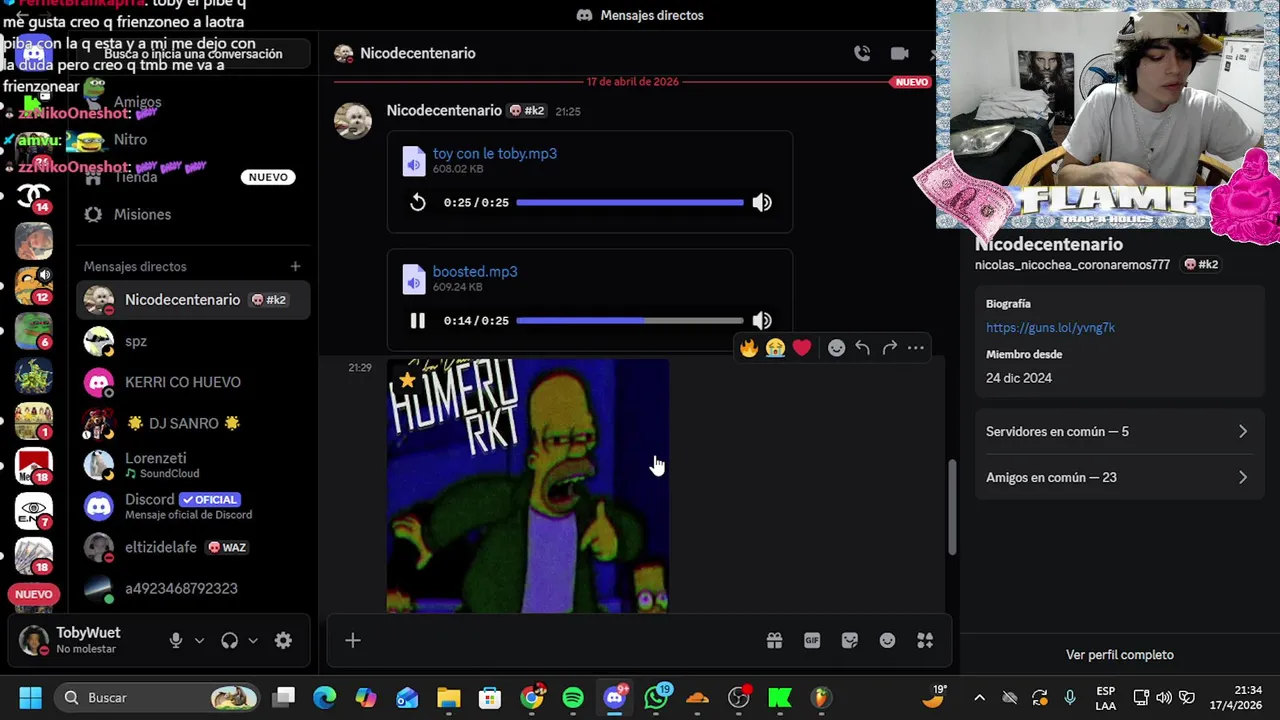The image size is (1280, 720).
Task: Click the plus attachment button in message bar
Action: 353,641
